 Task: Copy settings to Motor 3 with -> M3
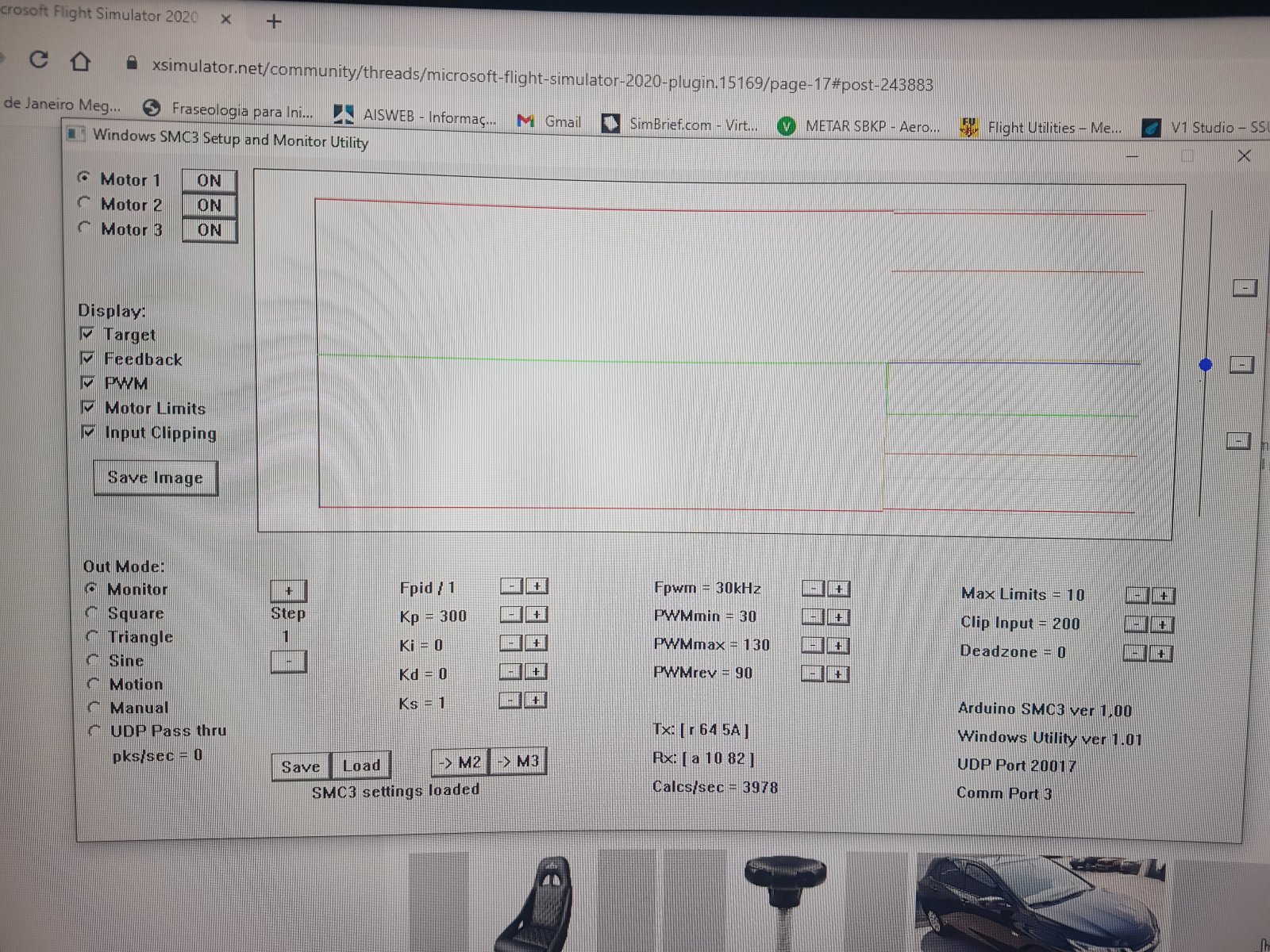point(518,762)
